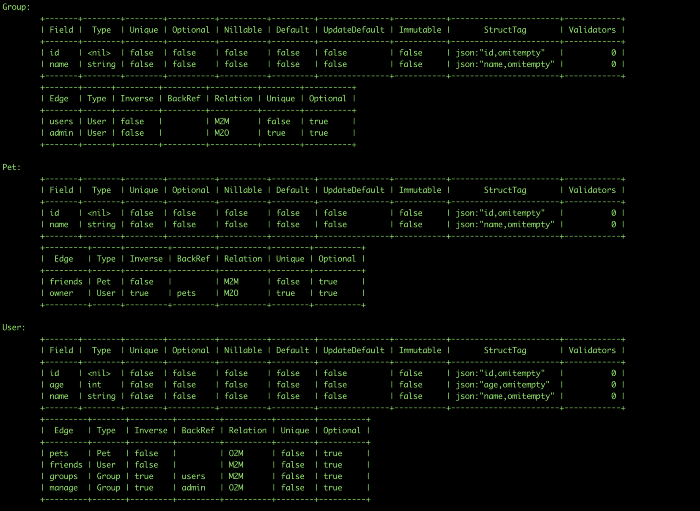This screenshot has width=700, height=511.
Task: Select the "age" field name in User table
Action: point(55,384)
